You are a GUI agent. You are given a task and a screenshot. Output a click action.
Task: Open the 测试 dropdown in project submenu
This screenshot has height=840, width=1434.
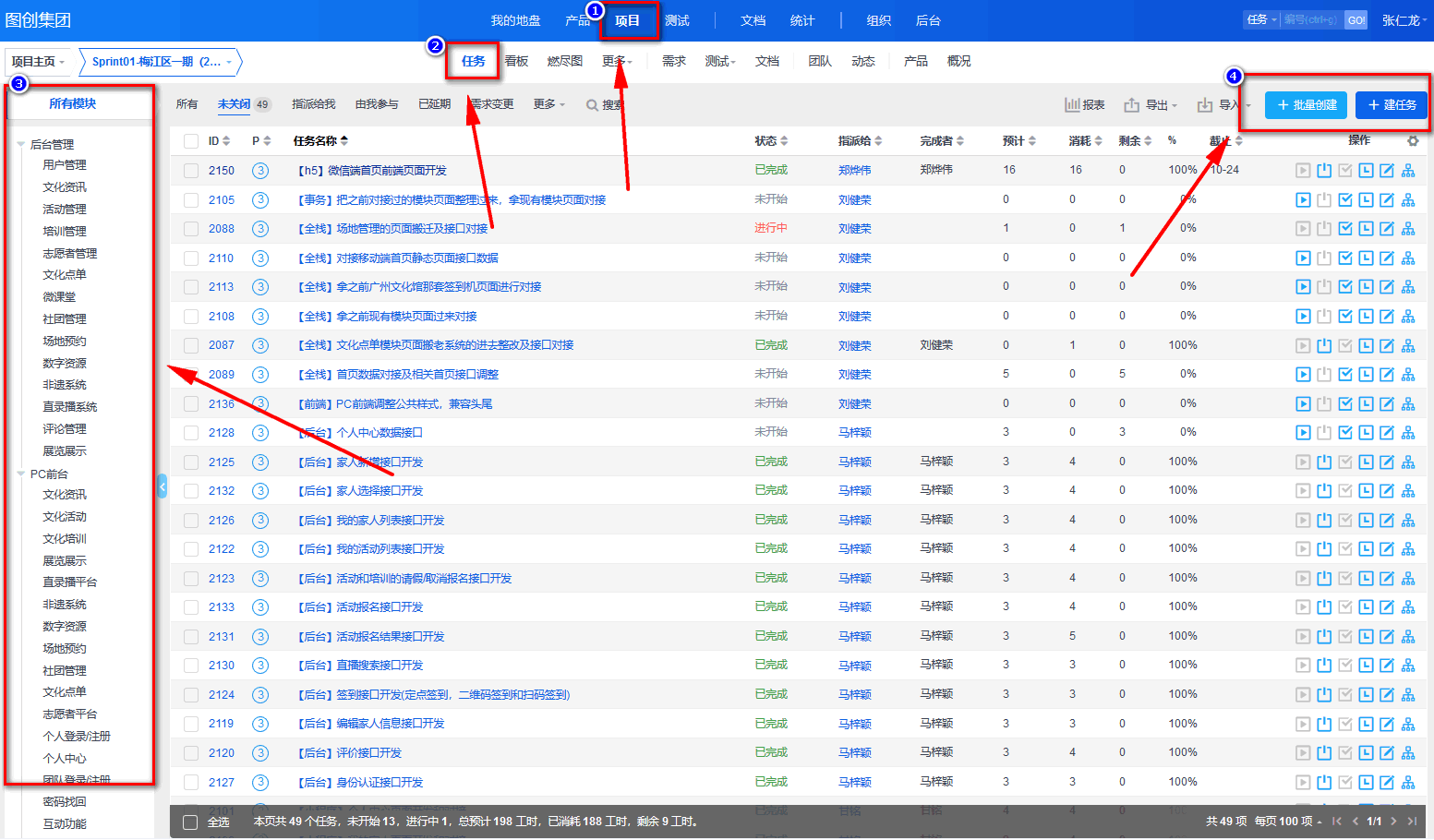pos(720,61)
